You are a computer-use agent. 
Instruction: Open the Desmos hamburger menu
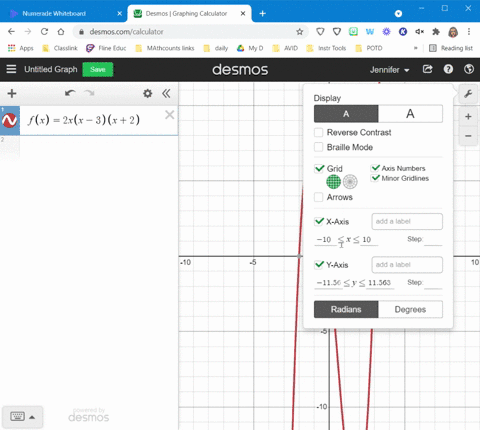(11, 69)
